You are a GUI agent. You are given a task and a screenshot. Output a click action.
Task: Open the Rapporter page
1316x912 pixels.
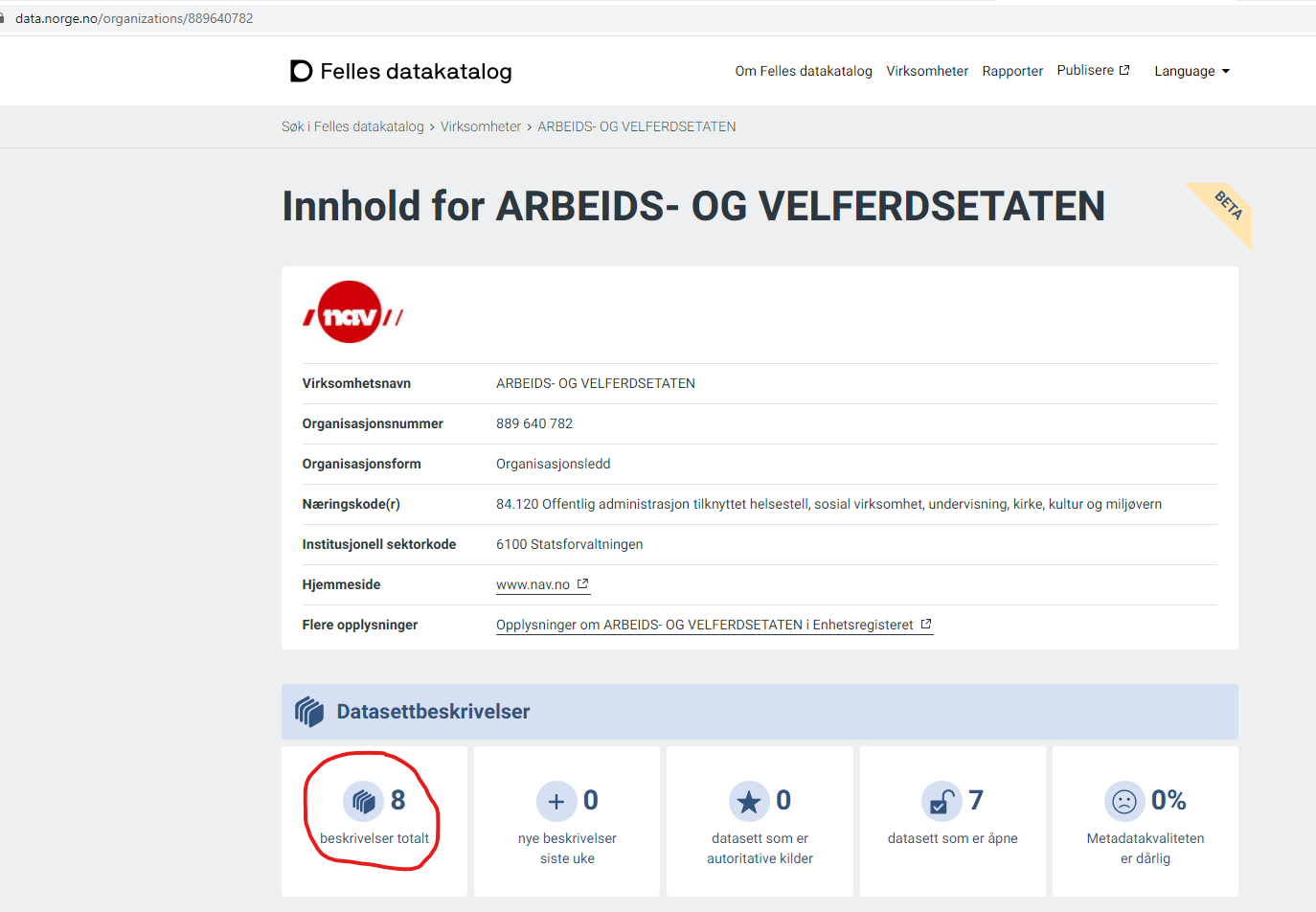point(1012,70)
